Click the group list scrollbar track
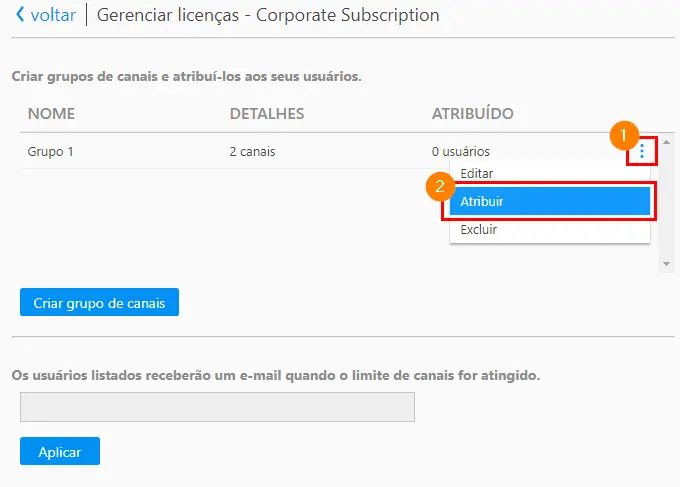This screenshot has height=487, width=680. click(x=667, y=203)
